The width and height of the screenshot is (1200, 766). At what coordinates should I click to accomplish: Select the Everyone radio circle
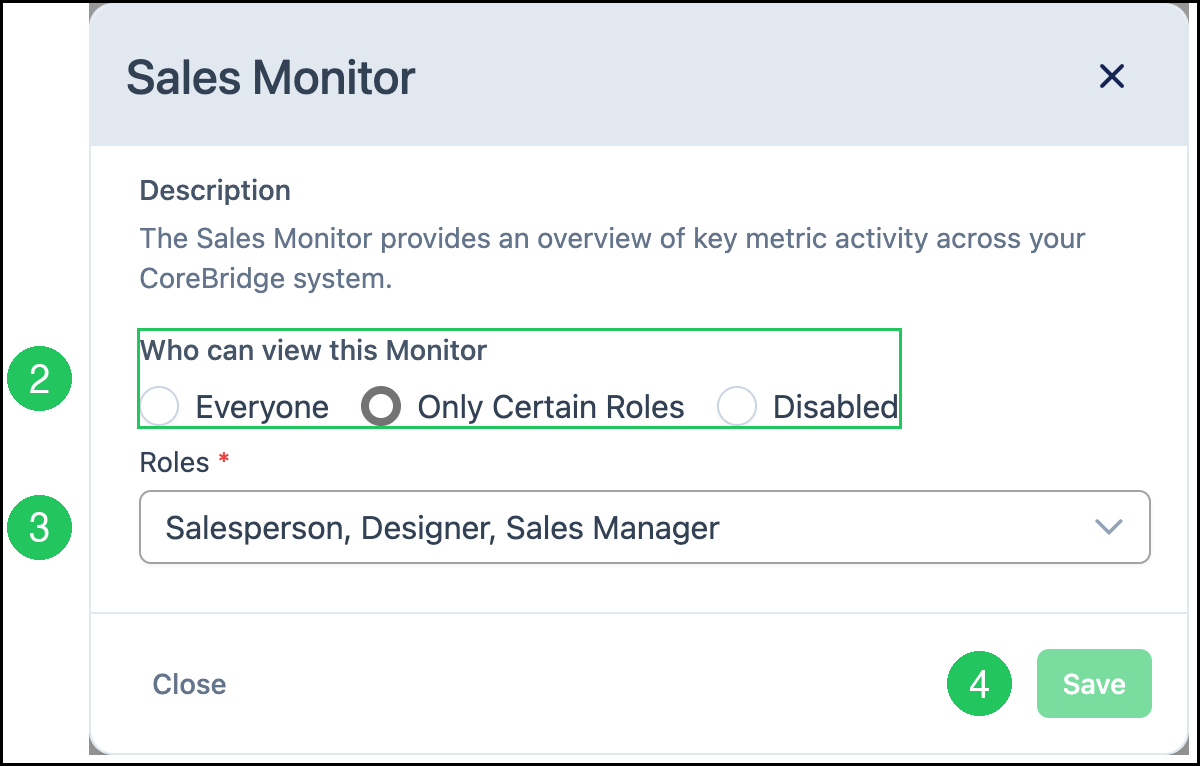click(159, 407)
